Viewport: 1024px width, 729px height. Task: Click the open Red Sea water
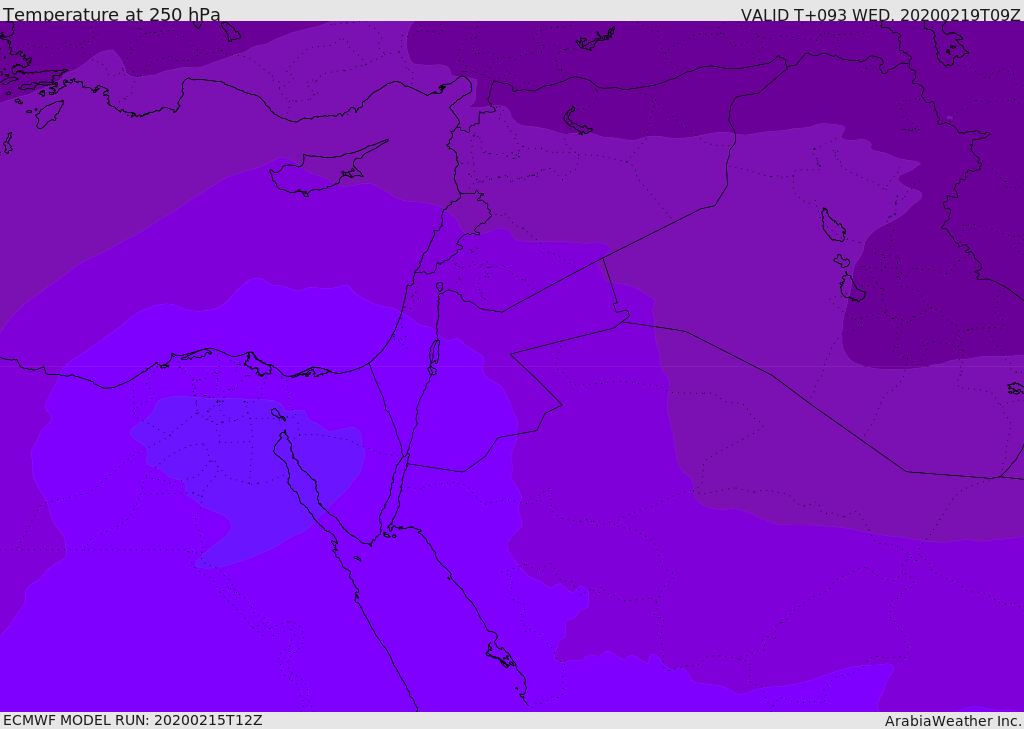[x=440, y=620]
